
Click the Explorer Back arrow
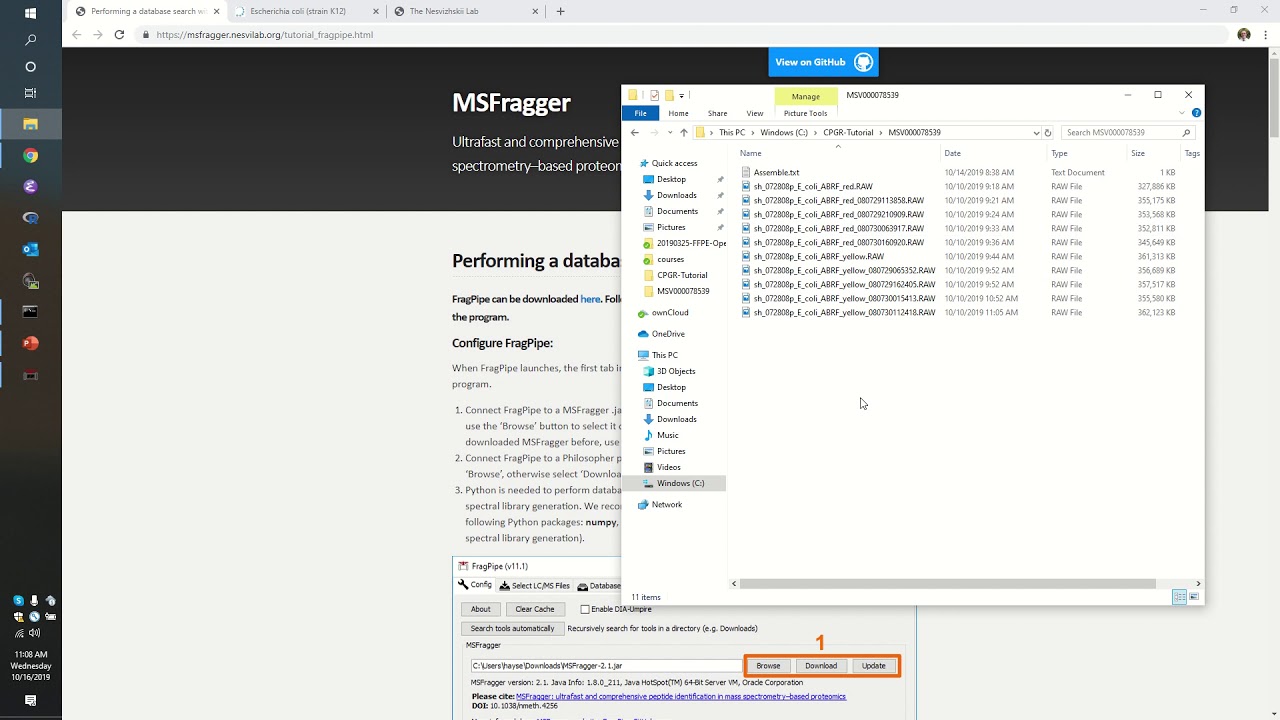634,132
